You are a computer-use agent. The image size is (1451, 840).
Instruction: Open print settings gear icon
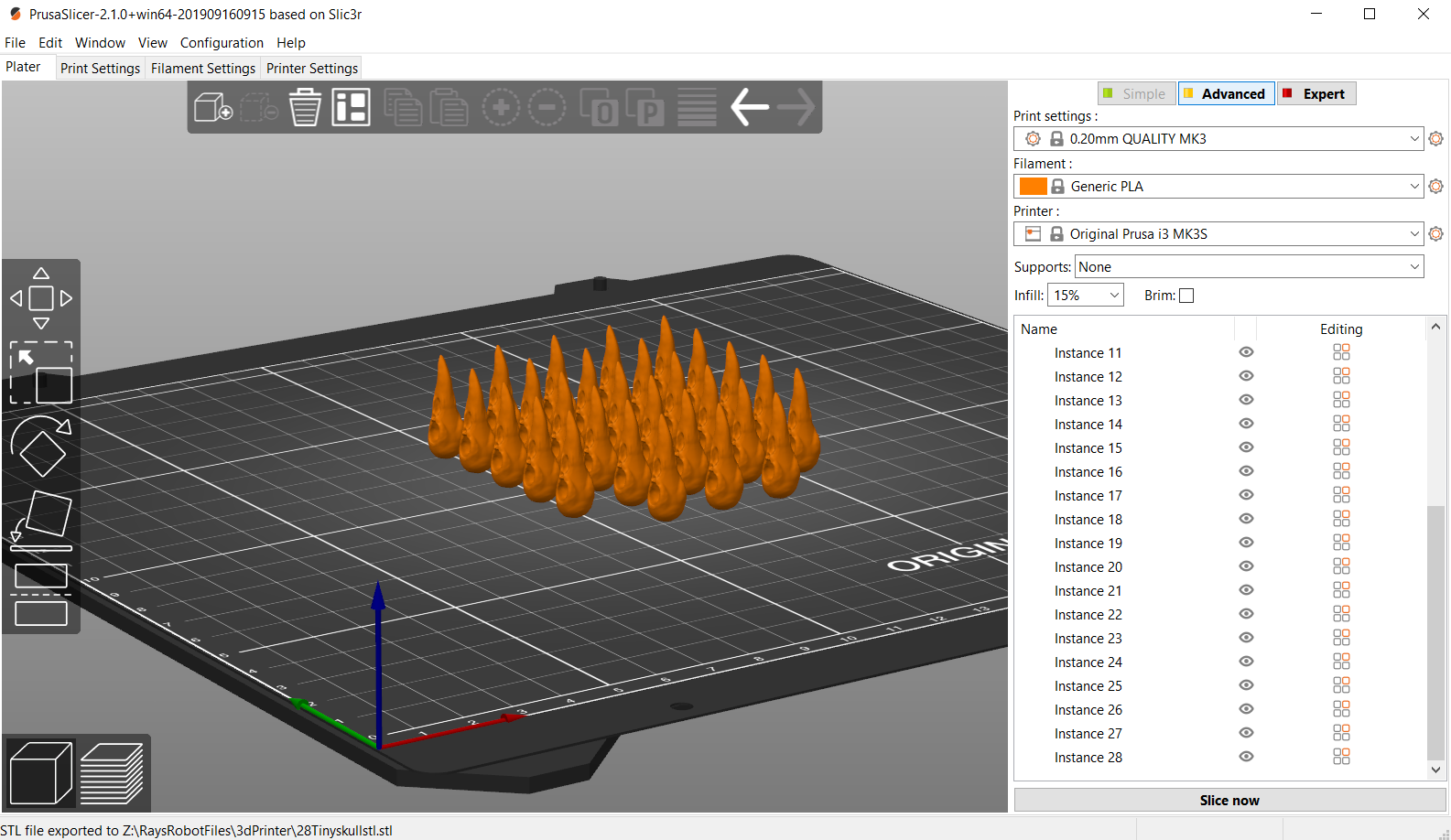[1435, 139]
